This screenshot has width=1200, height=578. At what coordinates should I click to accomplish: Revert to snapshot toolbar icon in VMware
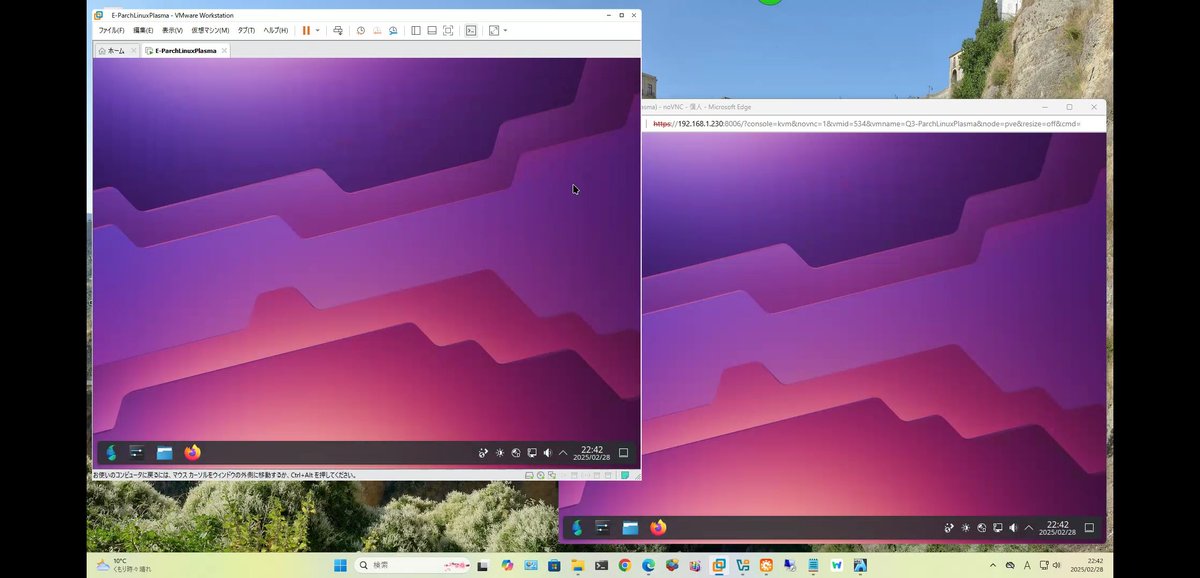click(377, 31)
